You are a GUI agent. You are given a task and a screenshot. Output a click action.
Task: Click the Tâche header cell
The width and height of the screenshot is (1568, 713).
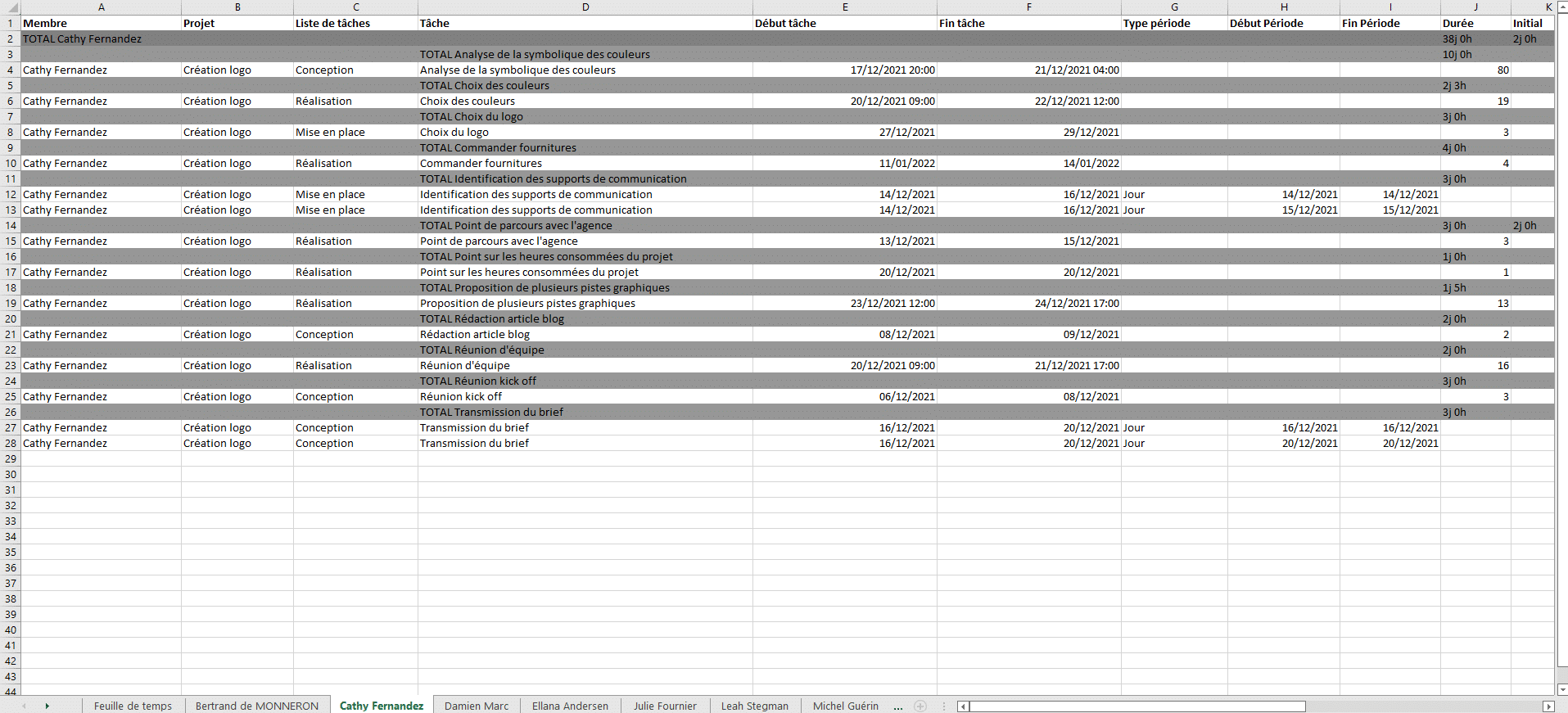click(585, 23)
